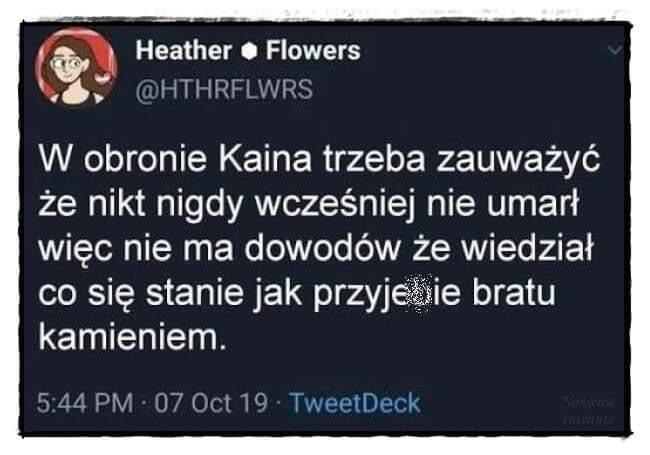
Task: Click the word "wcześniej" in the tweet
Action: coord(335,204)
